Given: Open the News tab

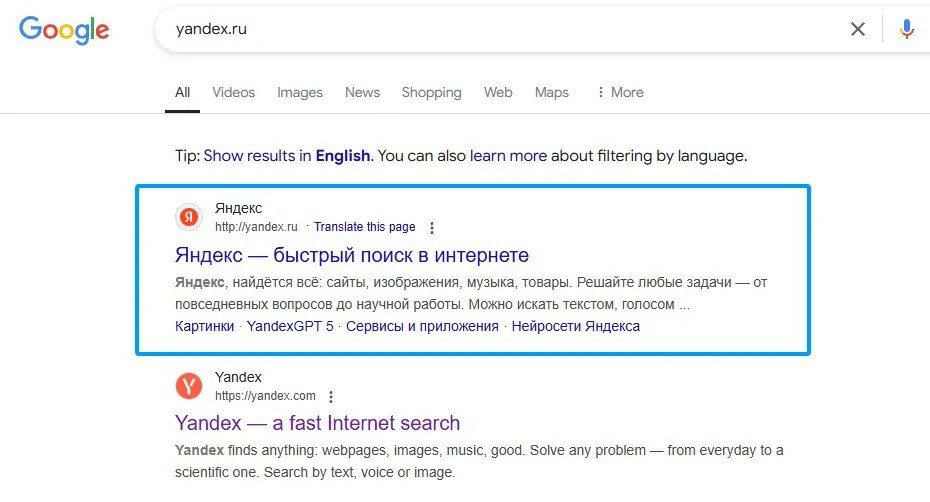Looking at the screenshot, I should point(362,93).
